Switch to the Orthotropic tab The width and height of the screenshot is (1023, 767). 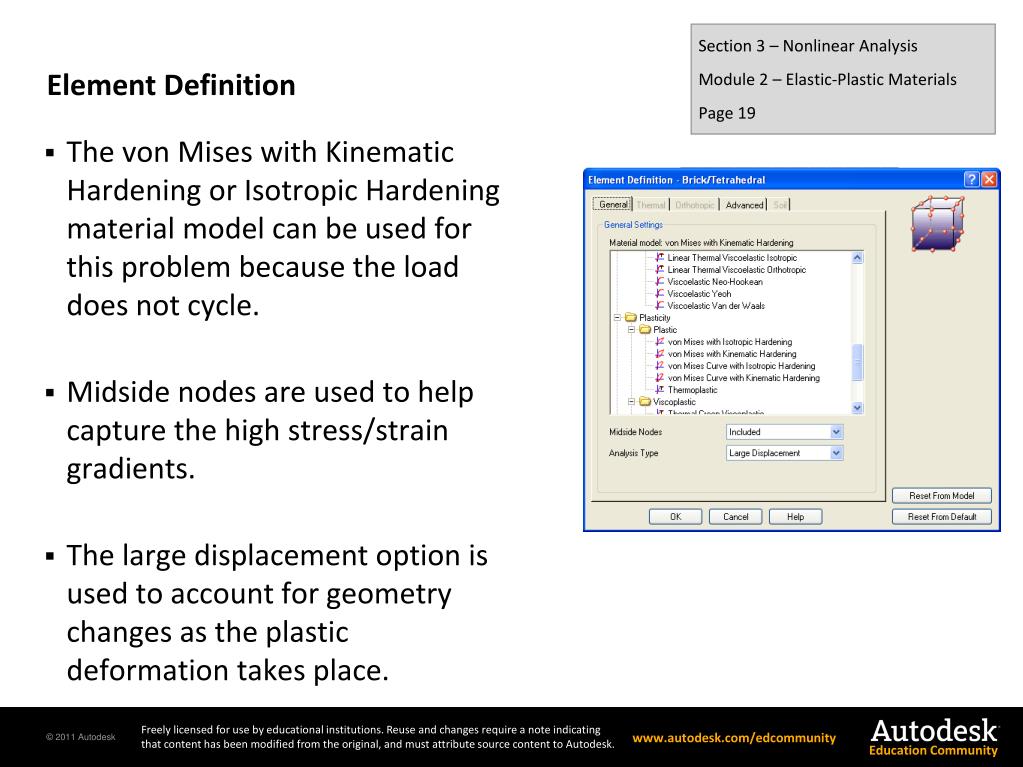pyautogui.click(x=694, y=205)
